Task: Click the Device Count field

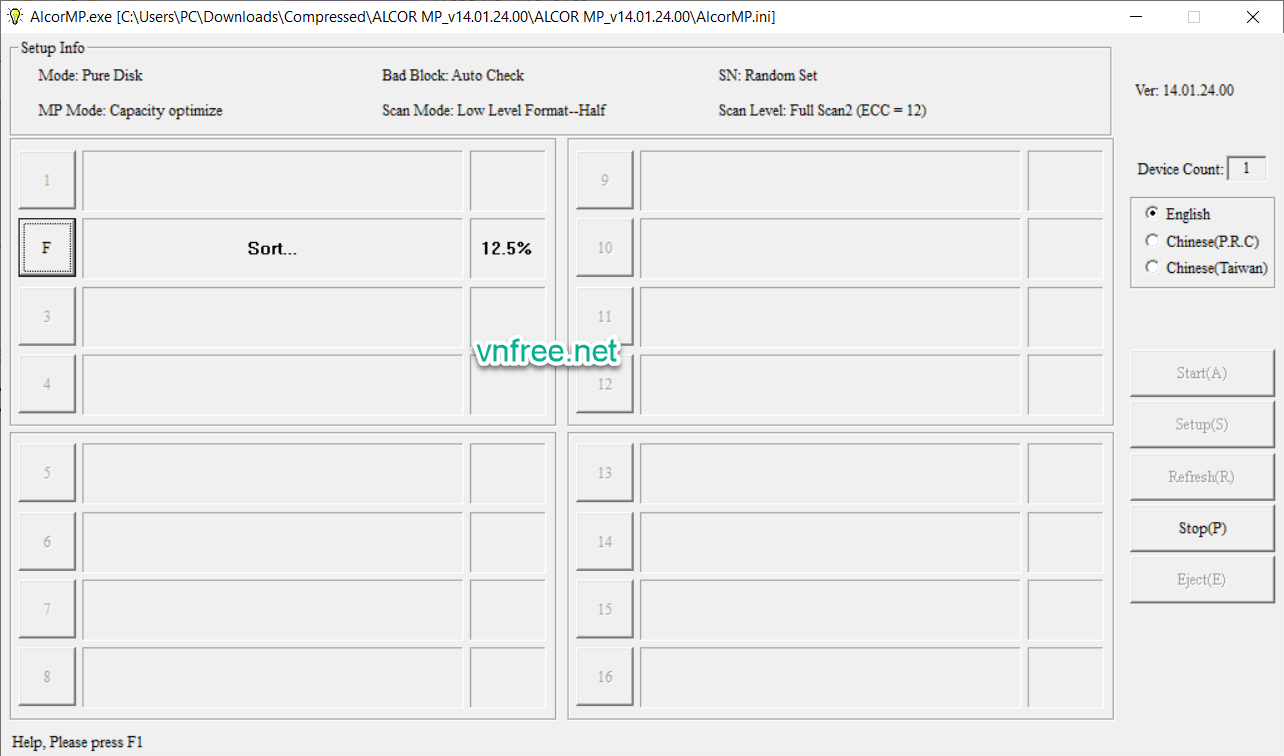Action: [1246, 169]
